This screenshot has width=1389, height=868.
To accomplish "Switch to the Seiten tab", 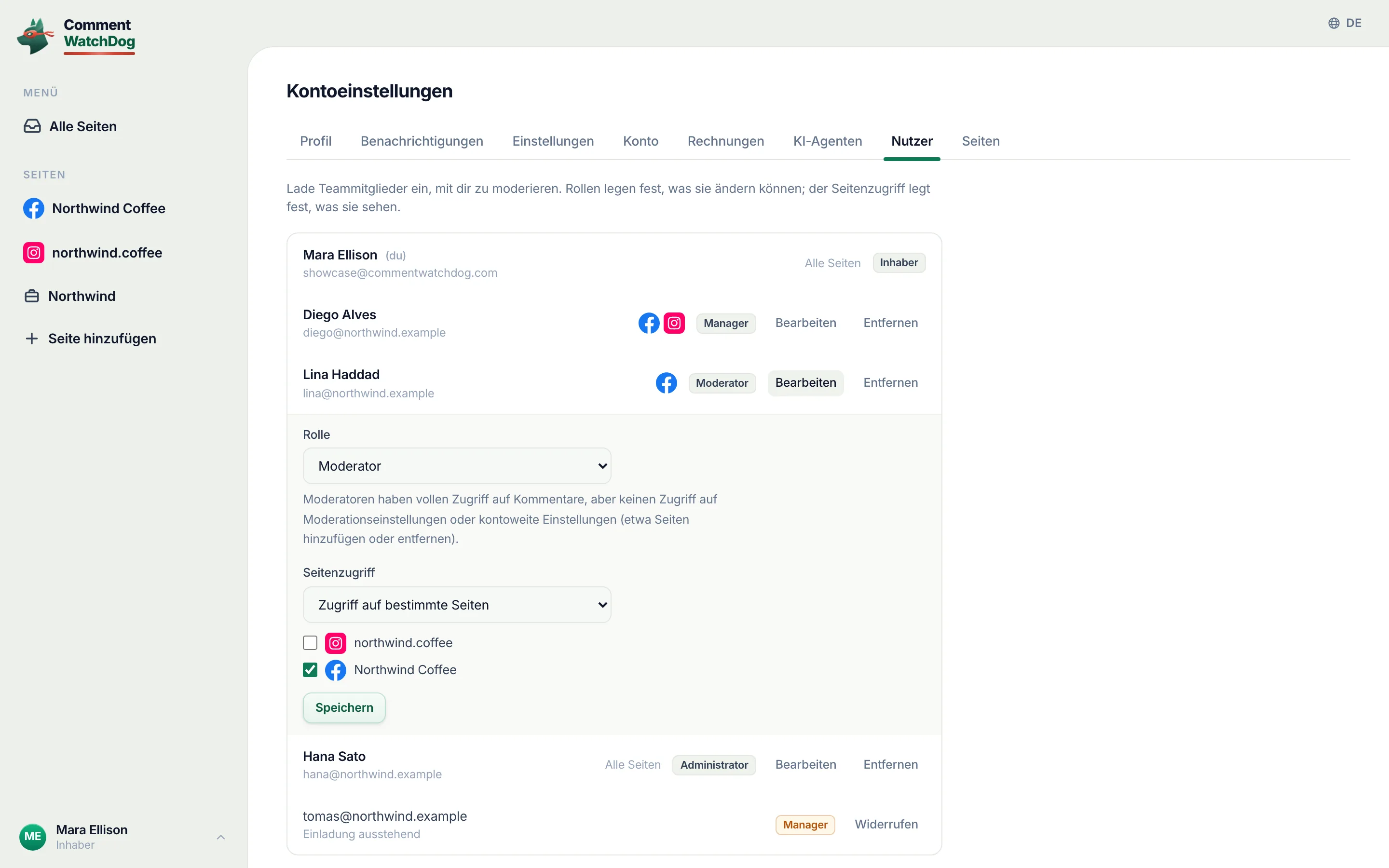I will 980,141.
